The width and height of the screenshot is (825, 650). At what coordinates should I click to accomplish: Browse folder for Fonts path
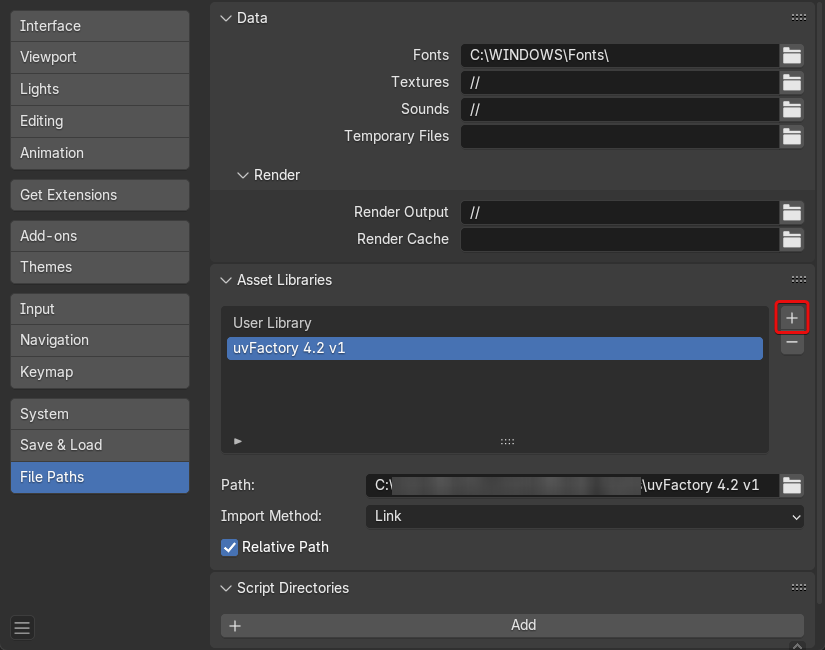point(791,55)
